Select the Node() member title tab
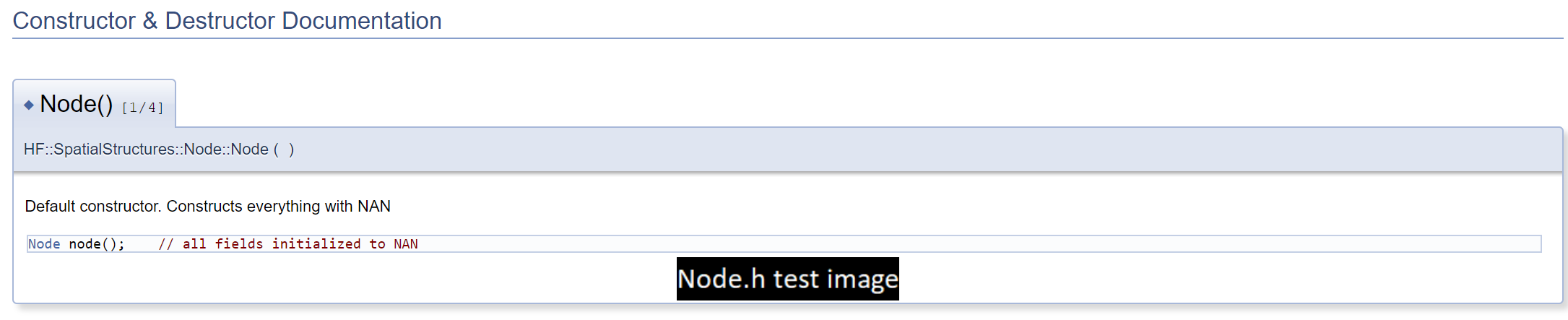Image resolution: width=1568 pixels, height=320 pixels. point(94,104)
